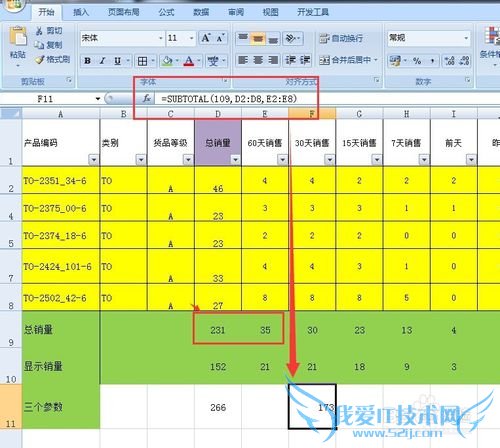Align text right

[x=273, y=60]
